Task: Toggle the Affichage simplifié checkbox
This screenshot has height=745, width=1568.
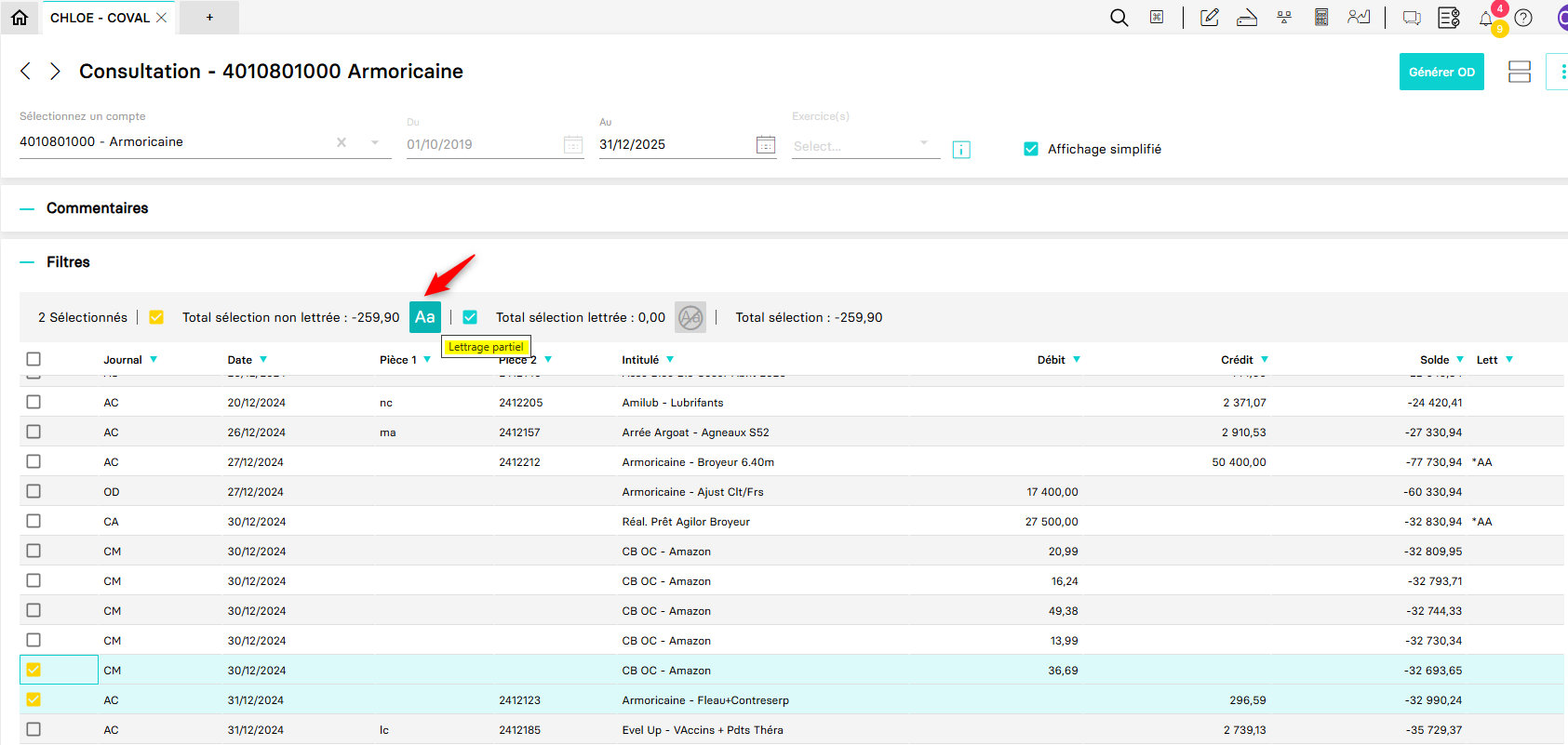Action: tap(1031, 149)
